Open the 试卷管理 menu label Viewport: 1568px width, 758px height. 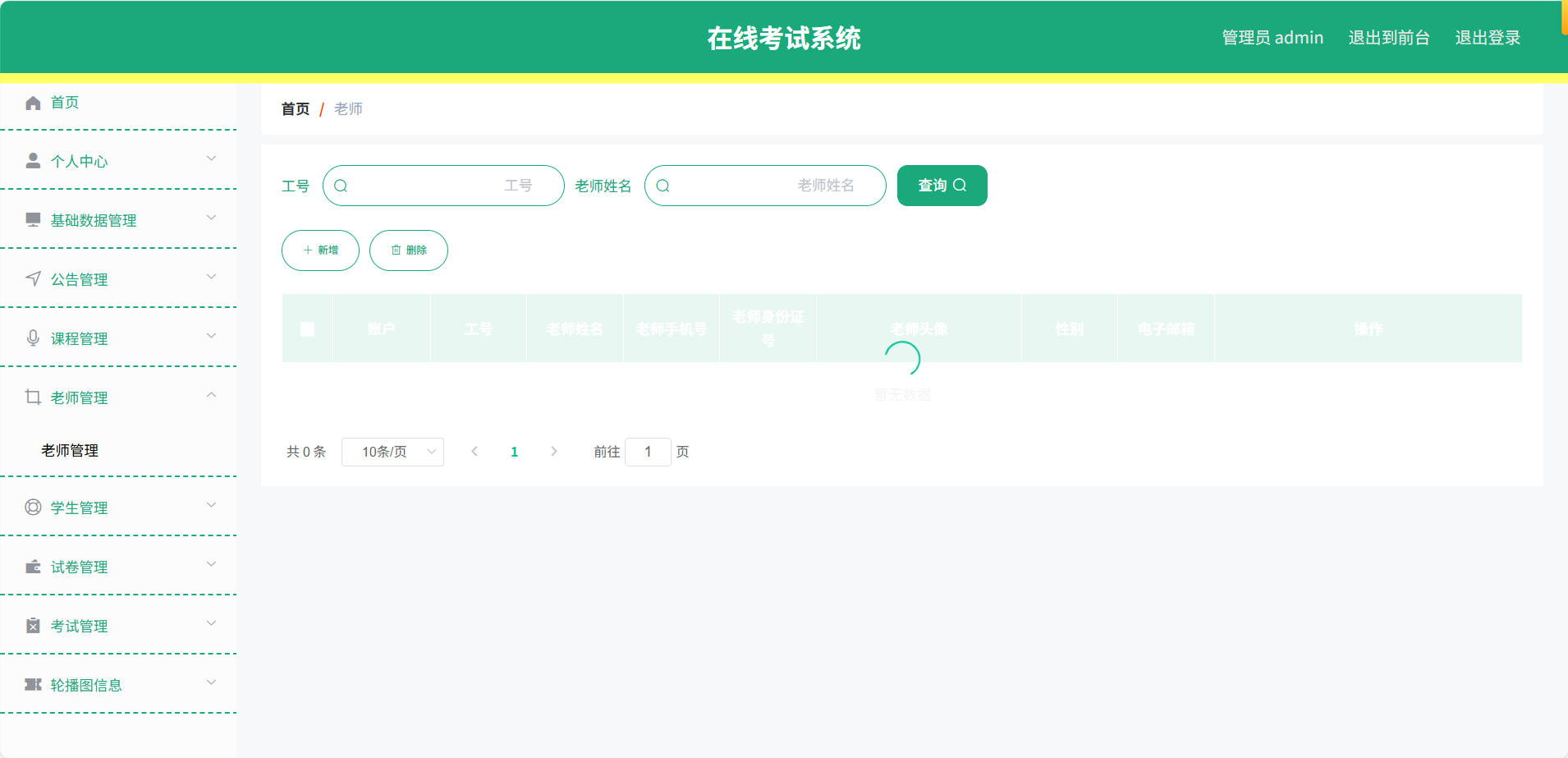(80, 567)
